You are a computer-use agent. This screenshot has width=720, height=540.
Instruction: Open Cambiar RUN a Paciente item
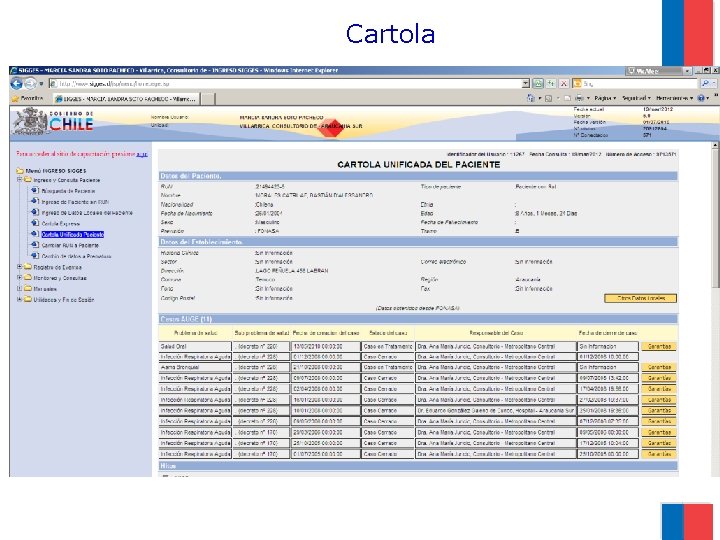70,246
